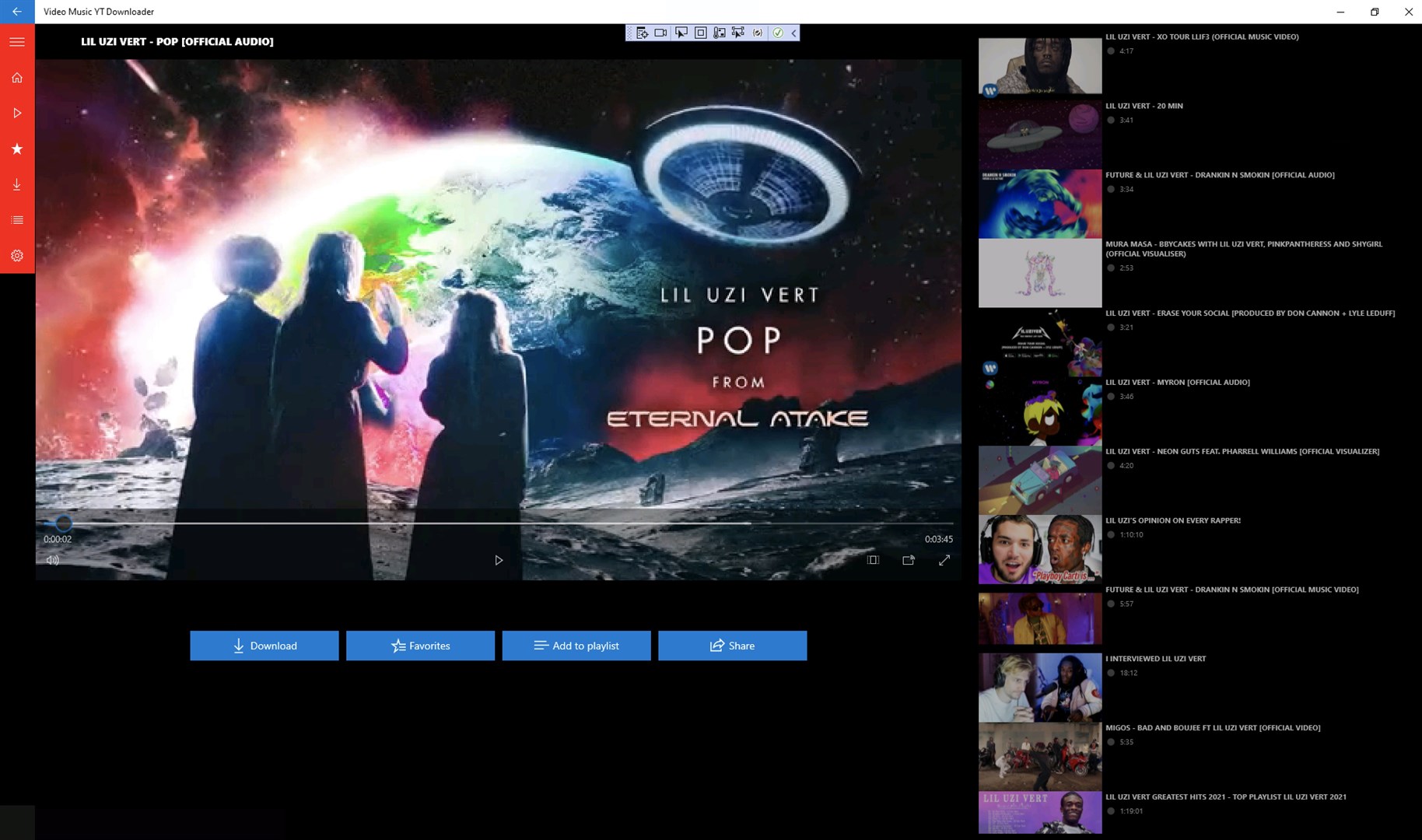Screen dimensions: 1422x840
Task: Open the hamburger menu in the red sidebar
Action: click(x=17, y=42)
